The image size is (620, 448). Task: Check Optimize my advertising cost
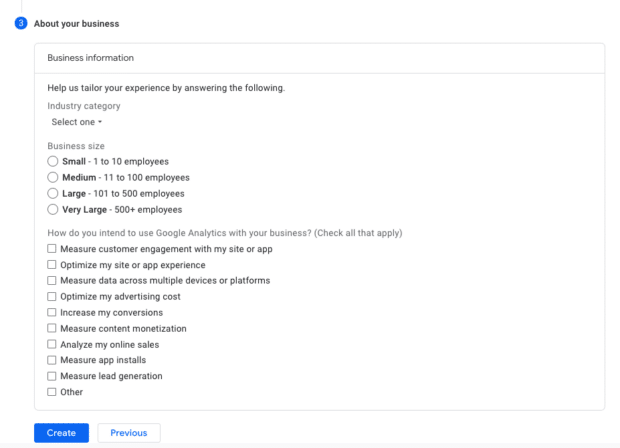coord(52,297)
